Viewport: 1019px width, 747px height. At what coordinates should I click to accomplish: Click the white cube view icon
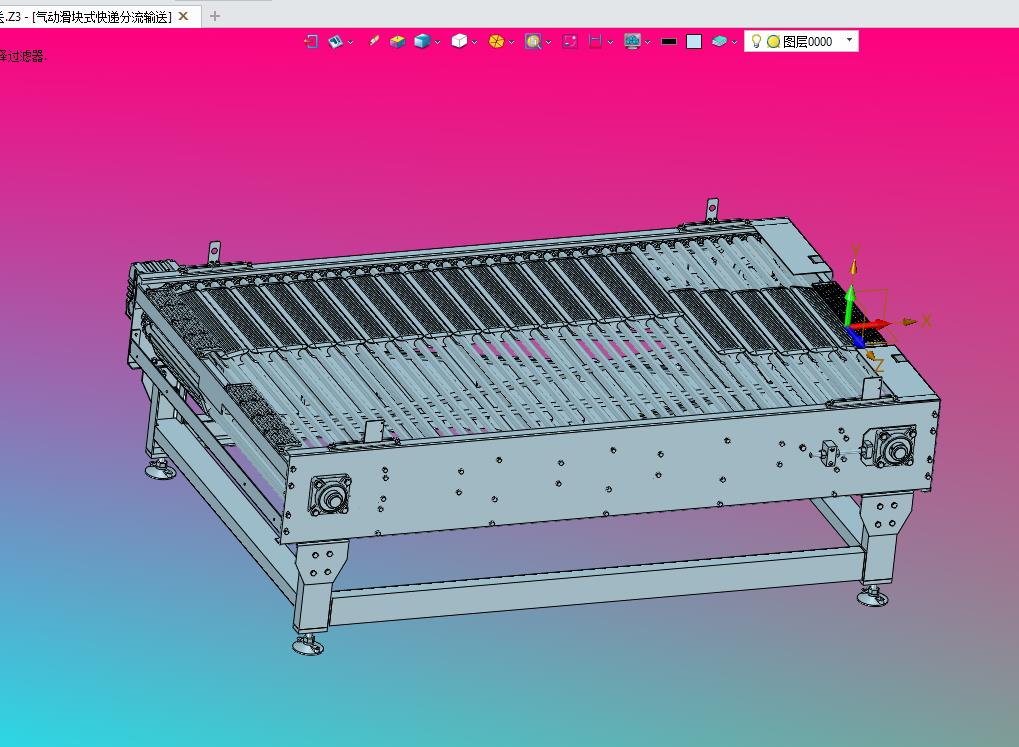(459, 42)
